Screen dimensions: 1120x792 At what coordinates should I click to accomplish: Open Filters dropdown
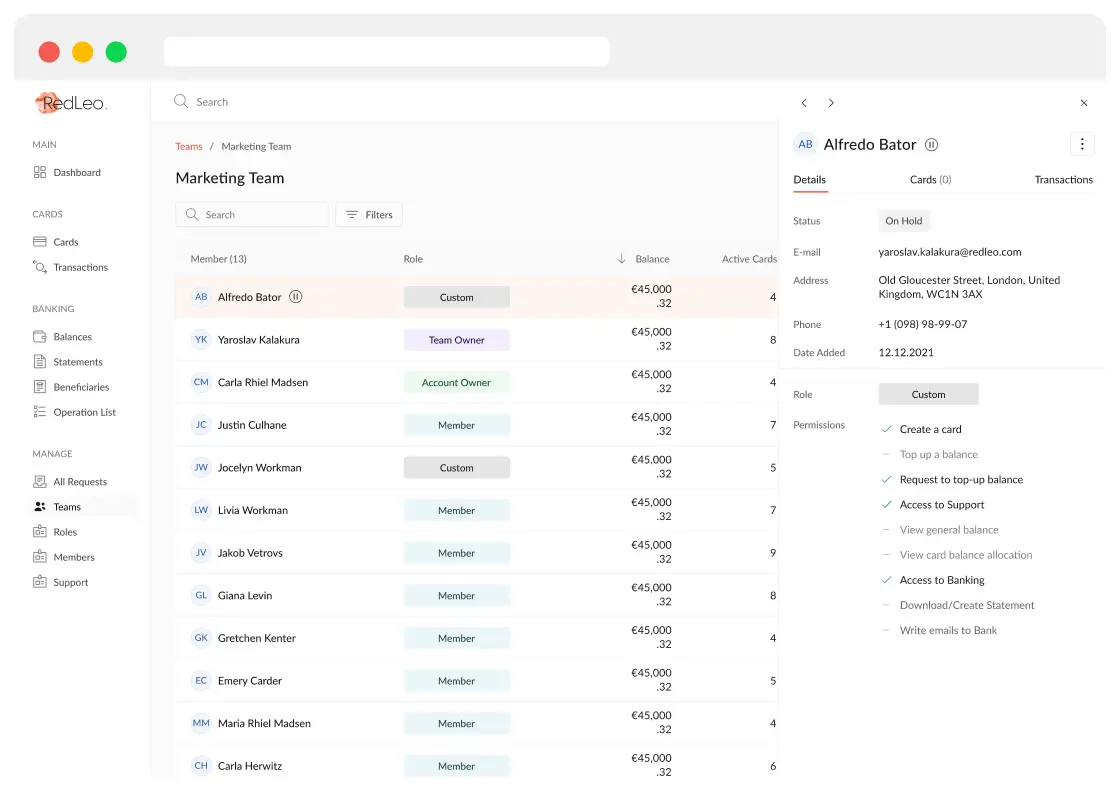(x=369, y=214)
